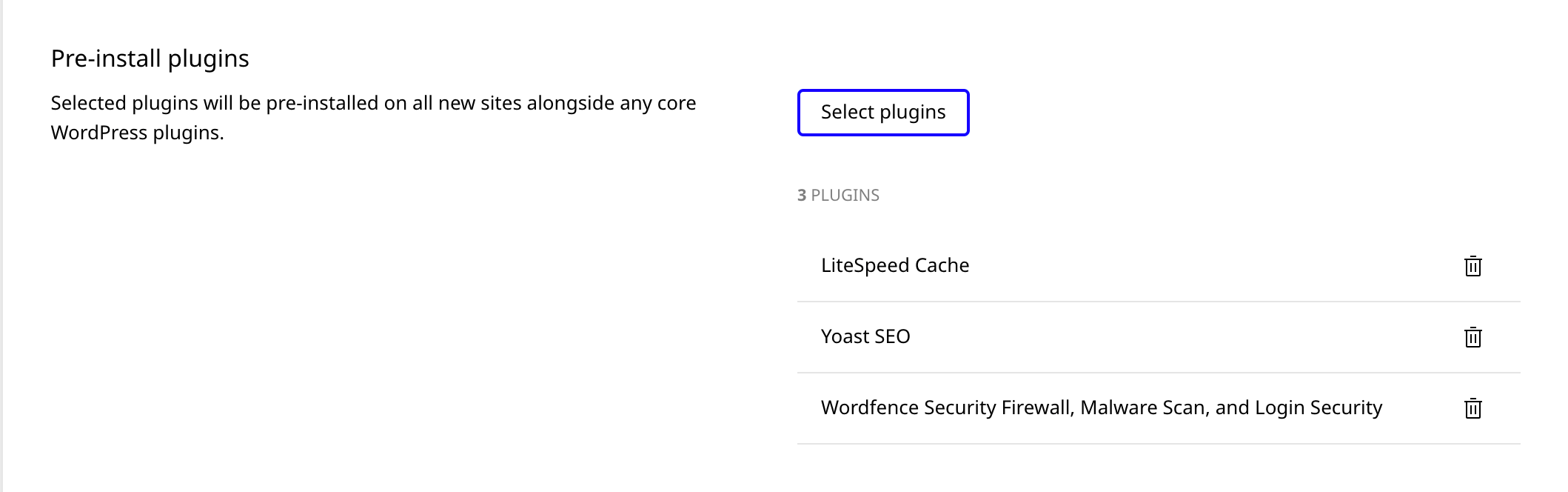
Task: Click the "WordPress plugins." text line
Action: click(137, 133)
